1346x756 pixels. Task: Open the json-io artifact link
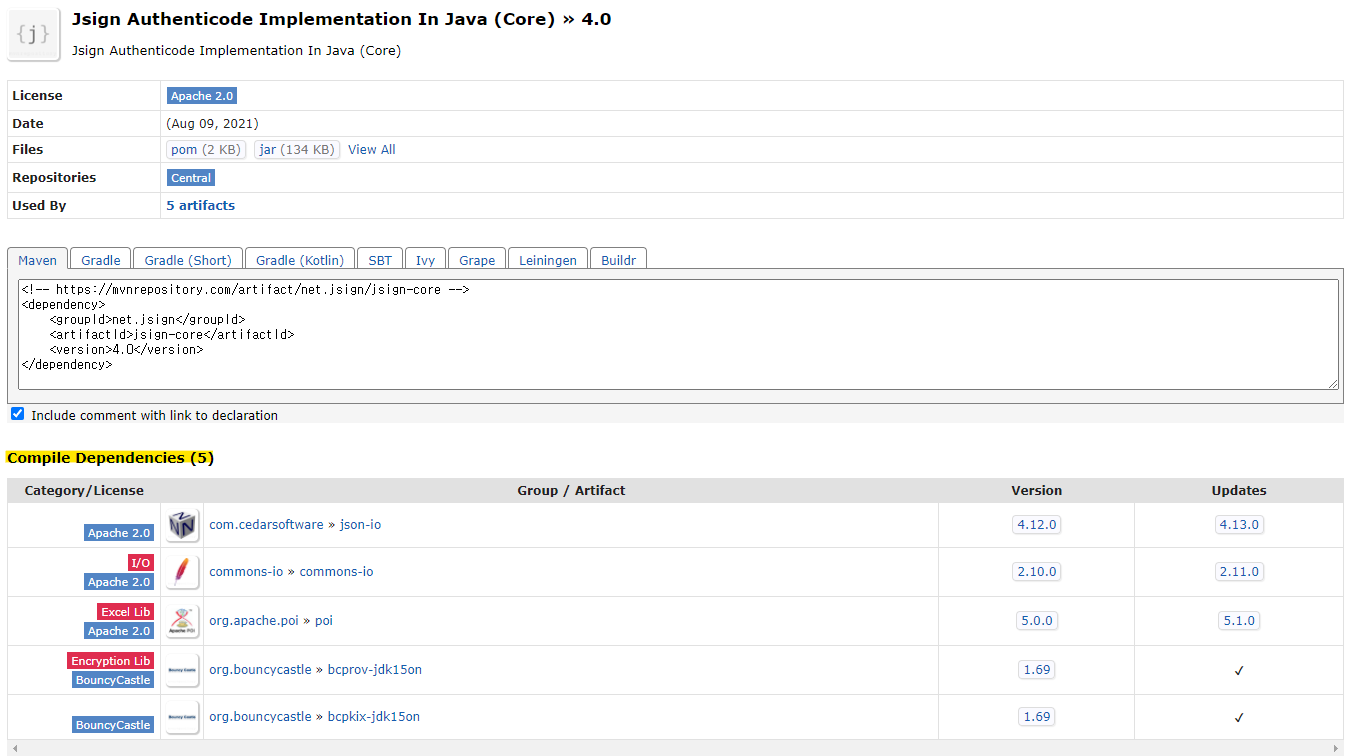tap(360, 525)
